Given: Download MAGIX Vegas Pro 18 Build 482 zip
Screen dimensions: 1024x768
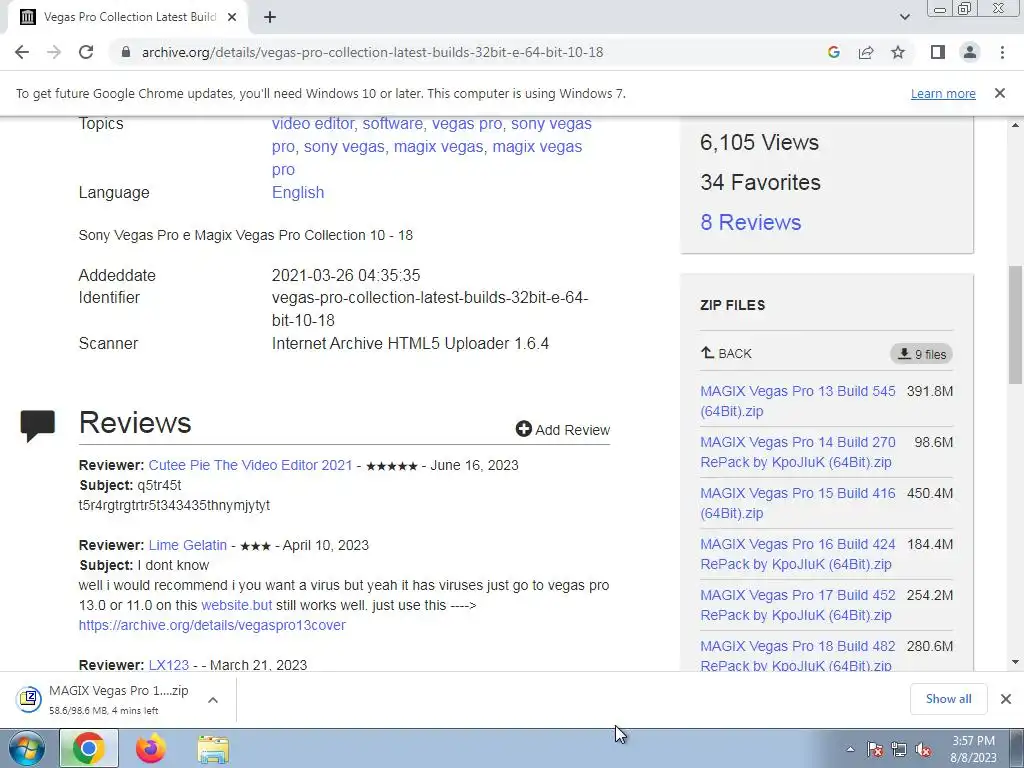Looking at the screenshot, I should [x=797, y=655].
